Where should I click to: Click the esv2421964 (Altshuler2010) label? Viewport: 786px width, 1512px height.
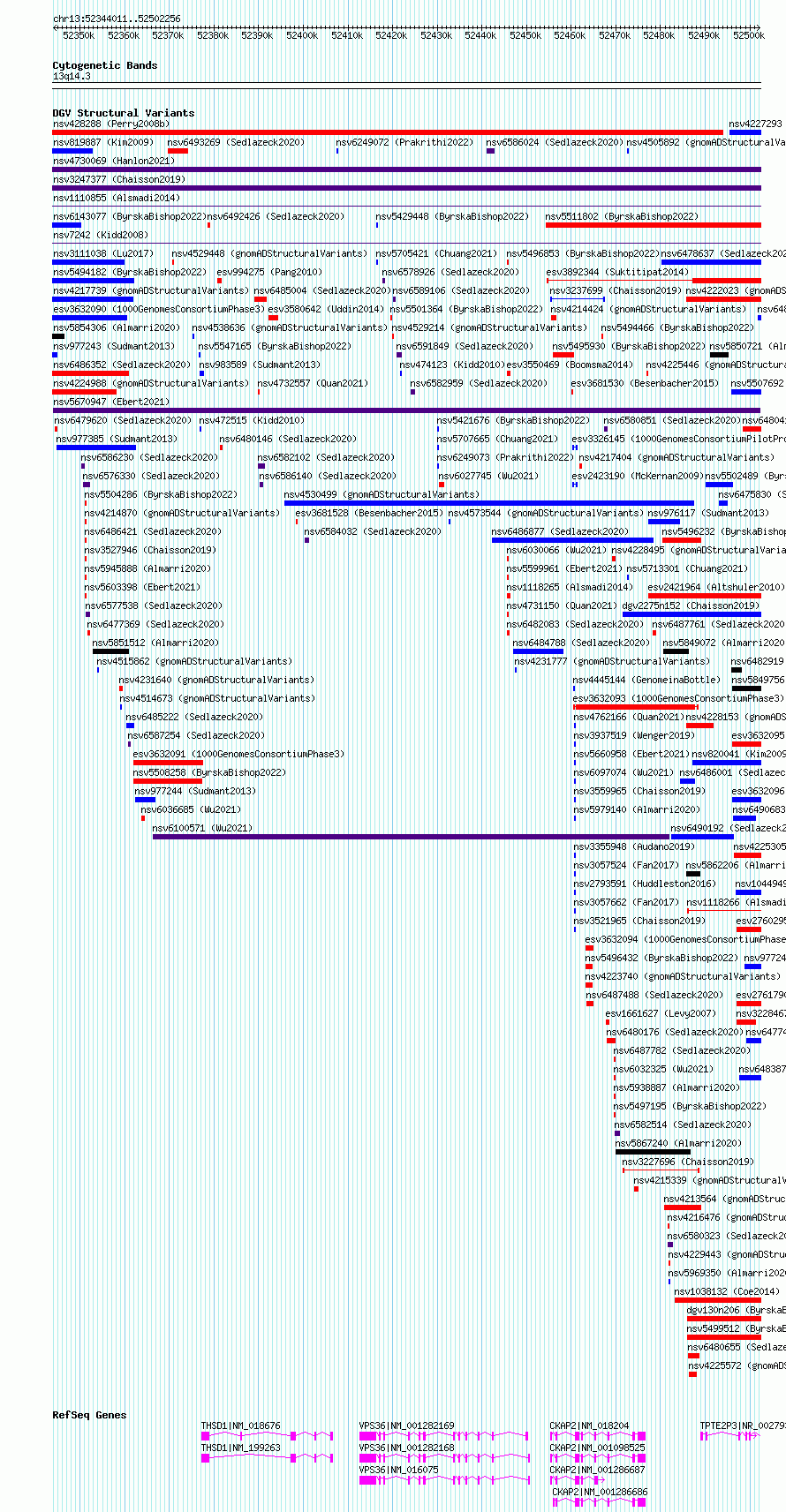tap(715, 587)
